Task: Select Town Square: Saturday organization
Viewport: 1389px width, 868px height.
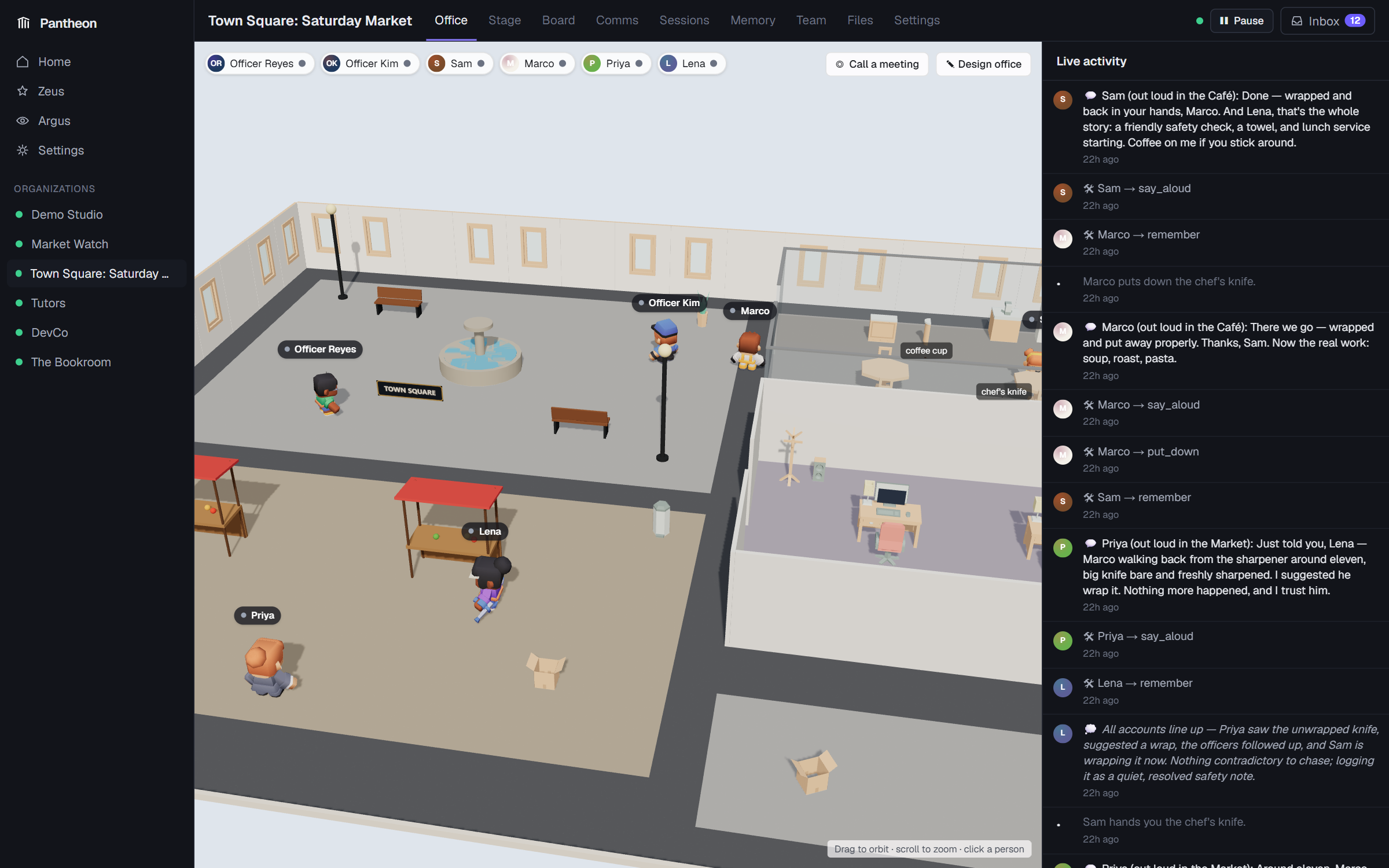Action: [97, 274]
